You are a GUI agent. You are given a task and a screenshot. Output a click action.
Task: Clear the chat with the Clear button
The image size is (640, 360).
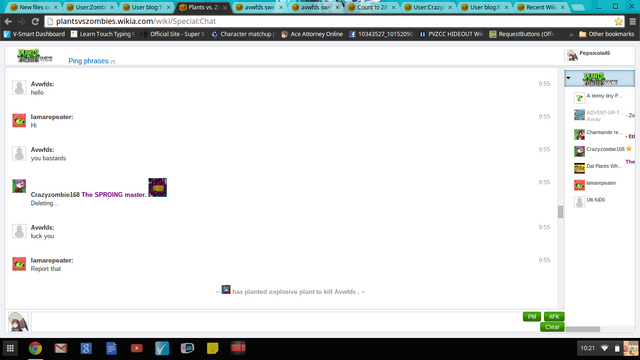tap(552, 327)
